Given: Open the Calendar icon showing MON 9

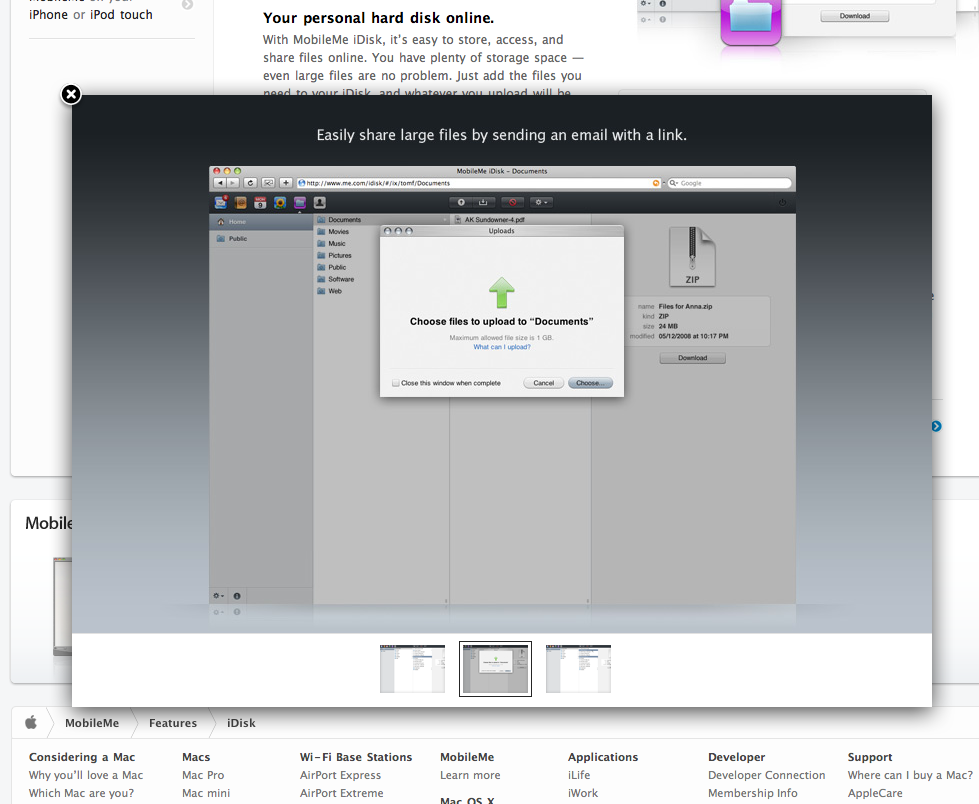Looking at the screenshot, I should (x=260, y=202).
